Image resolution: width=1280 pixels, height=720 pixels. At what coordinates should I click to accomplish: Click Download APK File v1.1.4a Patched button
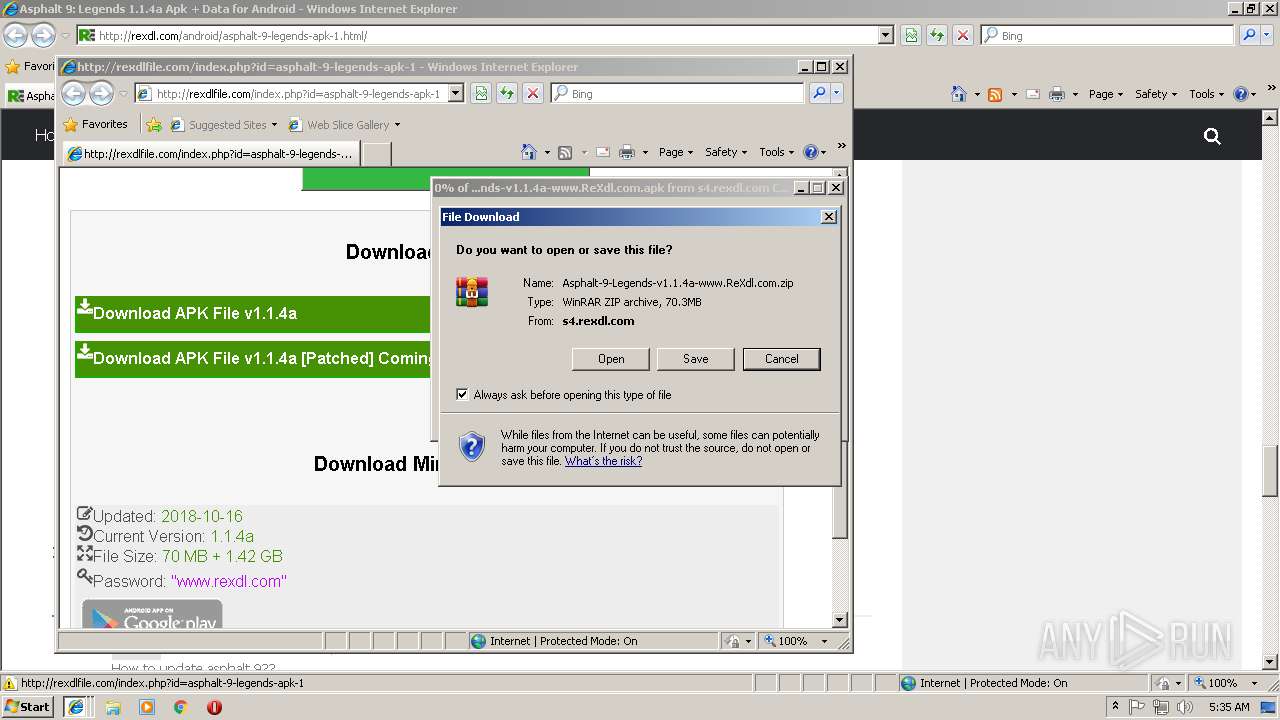click(252, 358)
